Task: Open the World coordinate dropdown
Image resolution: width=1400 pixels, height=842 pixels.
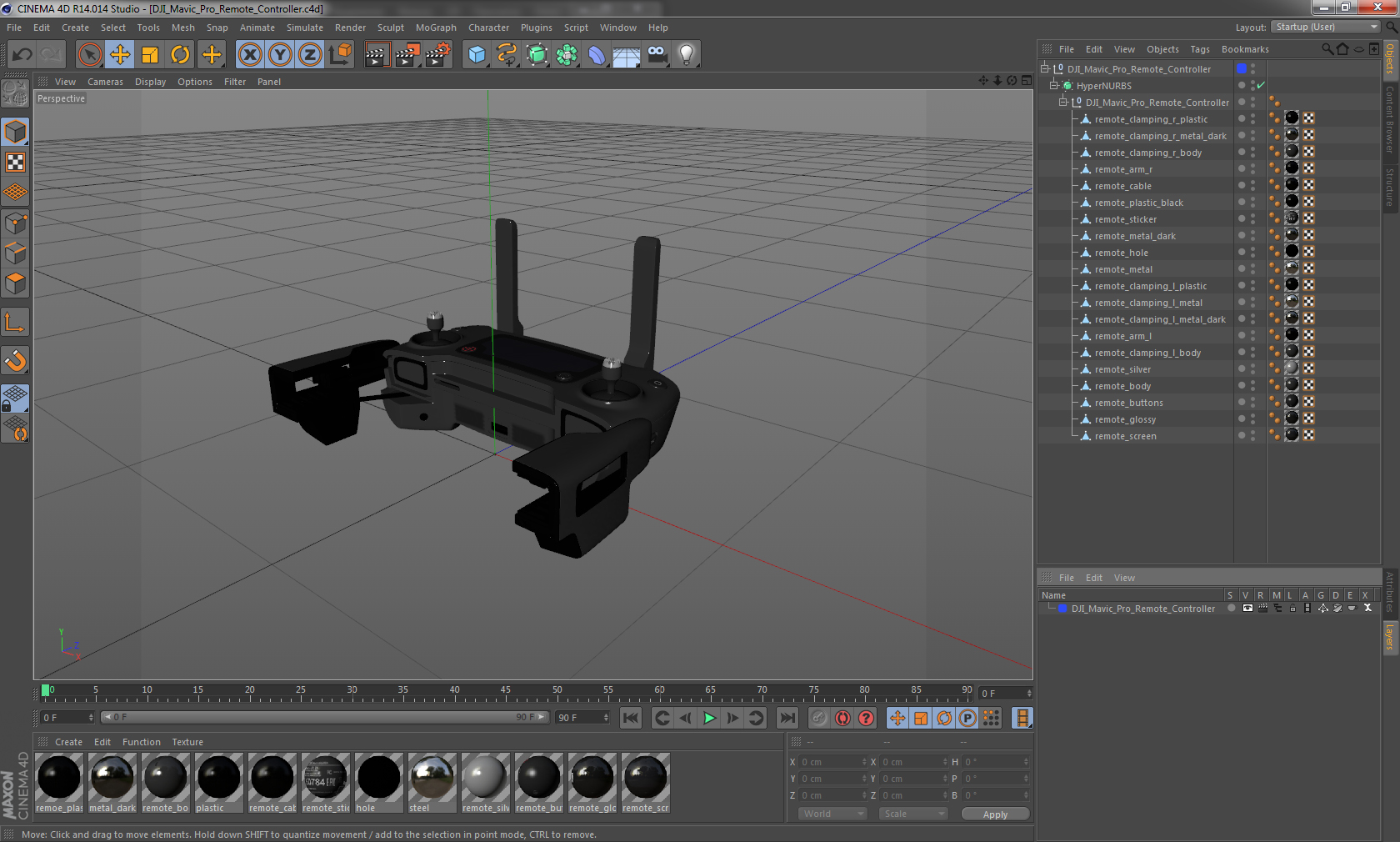Action: (832, 814)
